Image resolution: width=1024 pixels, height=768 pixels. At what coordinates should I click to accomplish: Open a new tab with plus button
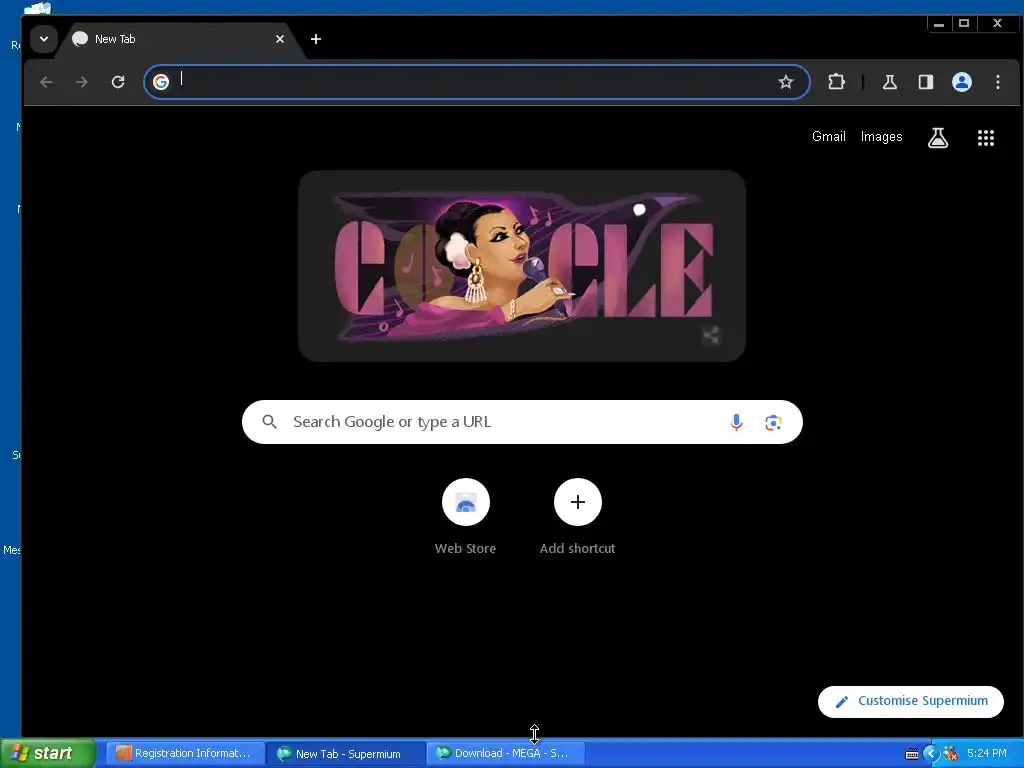tap(316, 39)
